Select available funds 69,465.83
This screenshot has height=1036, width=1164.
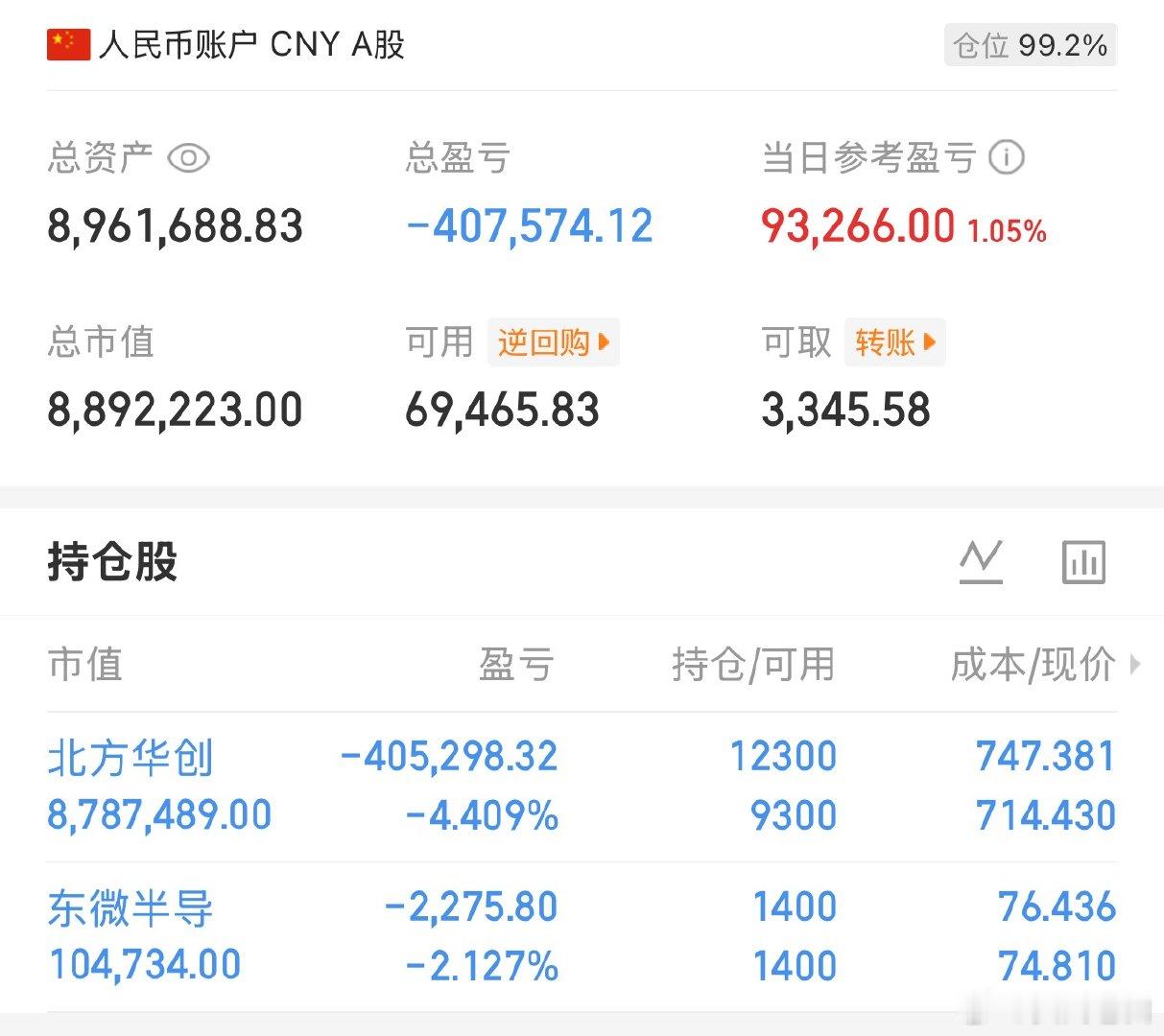(x=502, y=410)
